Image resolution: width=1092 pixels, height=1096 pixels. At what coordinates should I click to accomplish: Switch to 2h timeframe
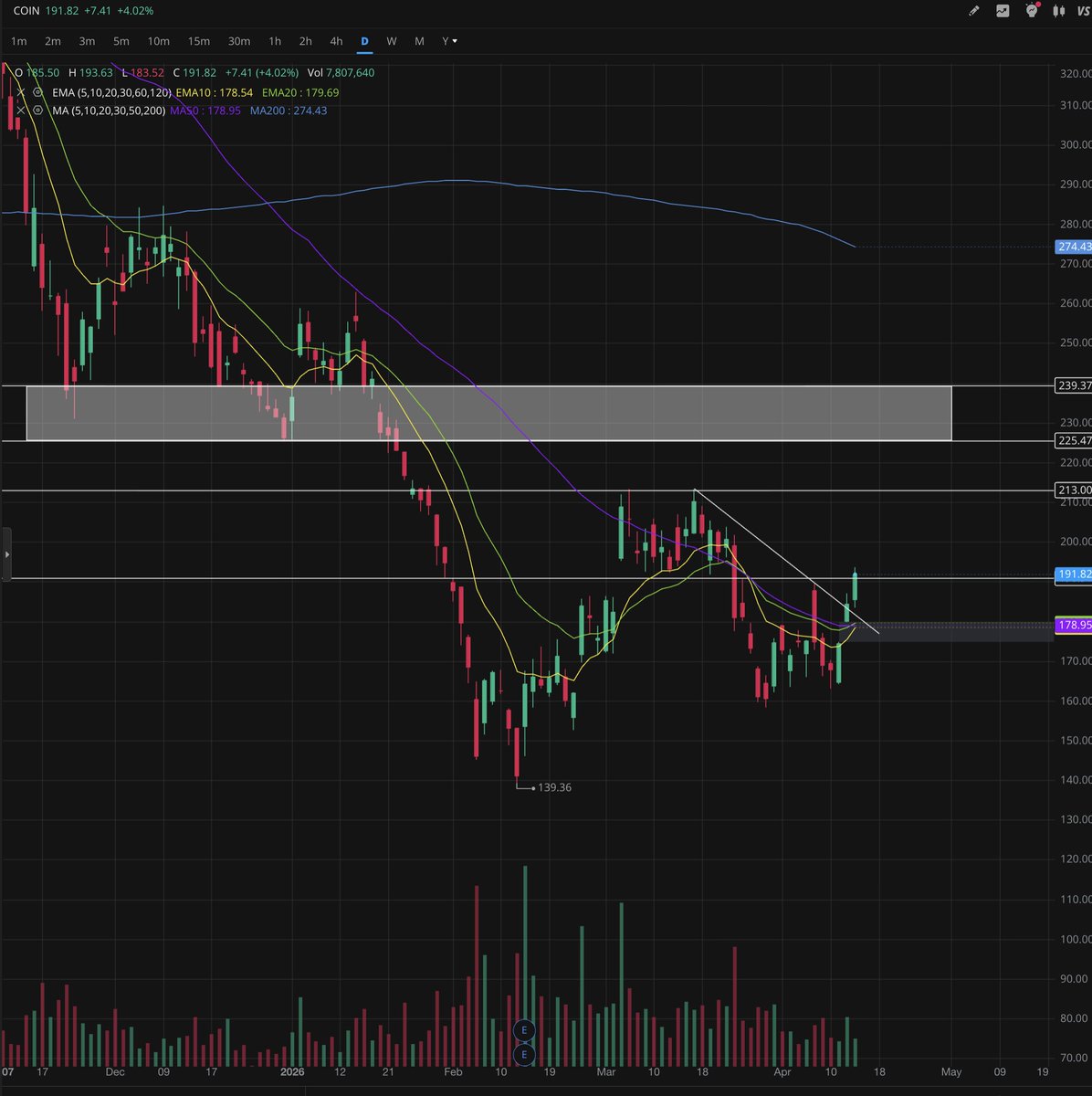305,41
